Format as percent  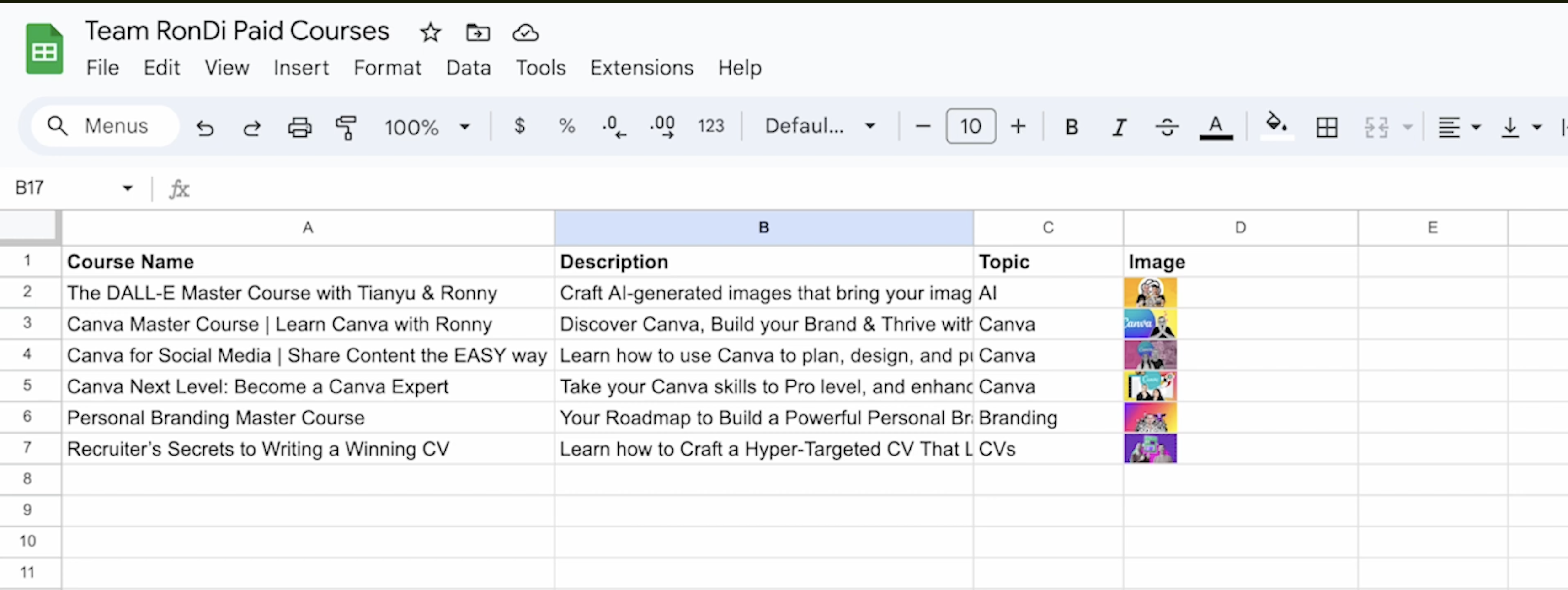pyautogui.click(x=567, y=126)
